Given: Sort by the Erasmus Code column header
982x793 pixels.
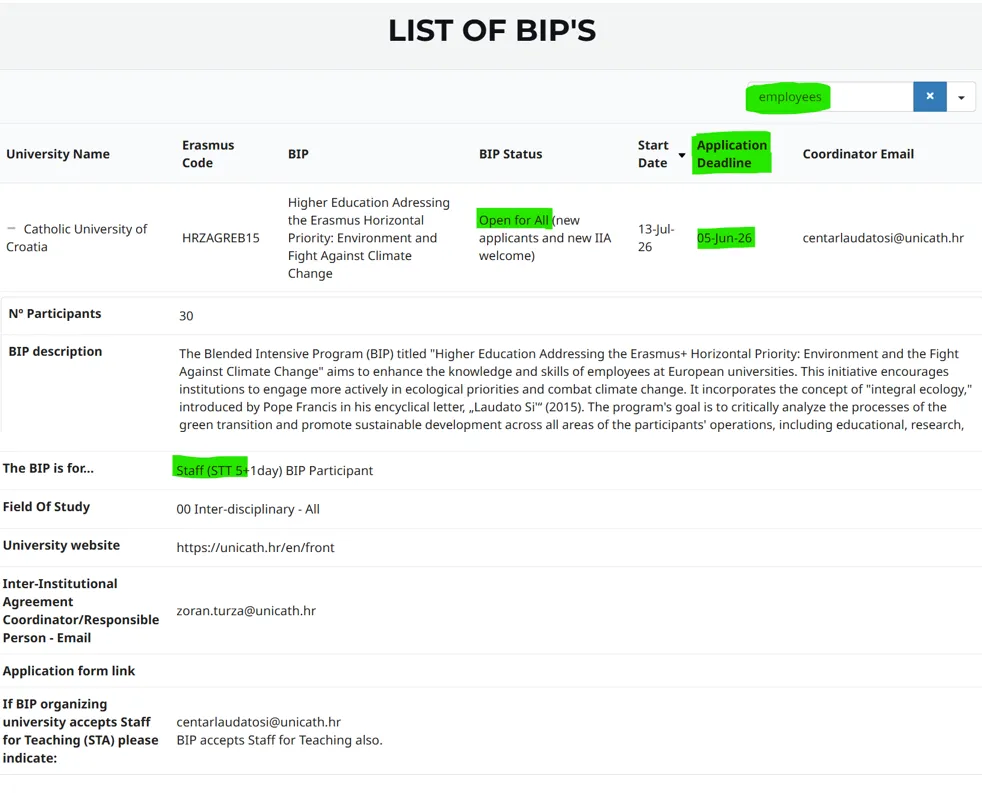Looking at the screenshot, I should tap(208, 154).
